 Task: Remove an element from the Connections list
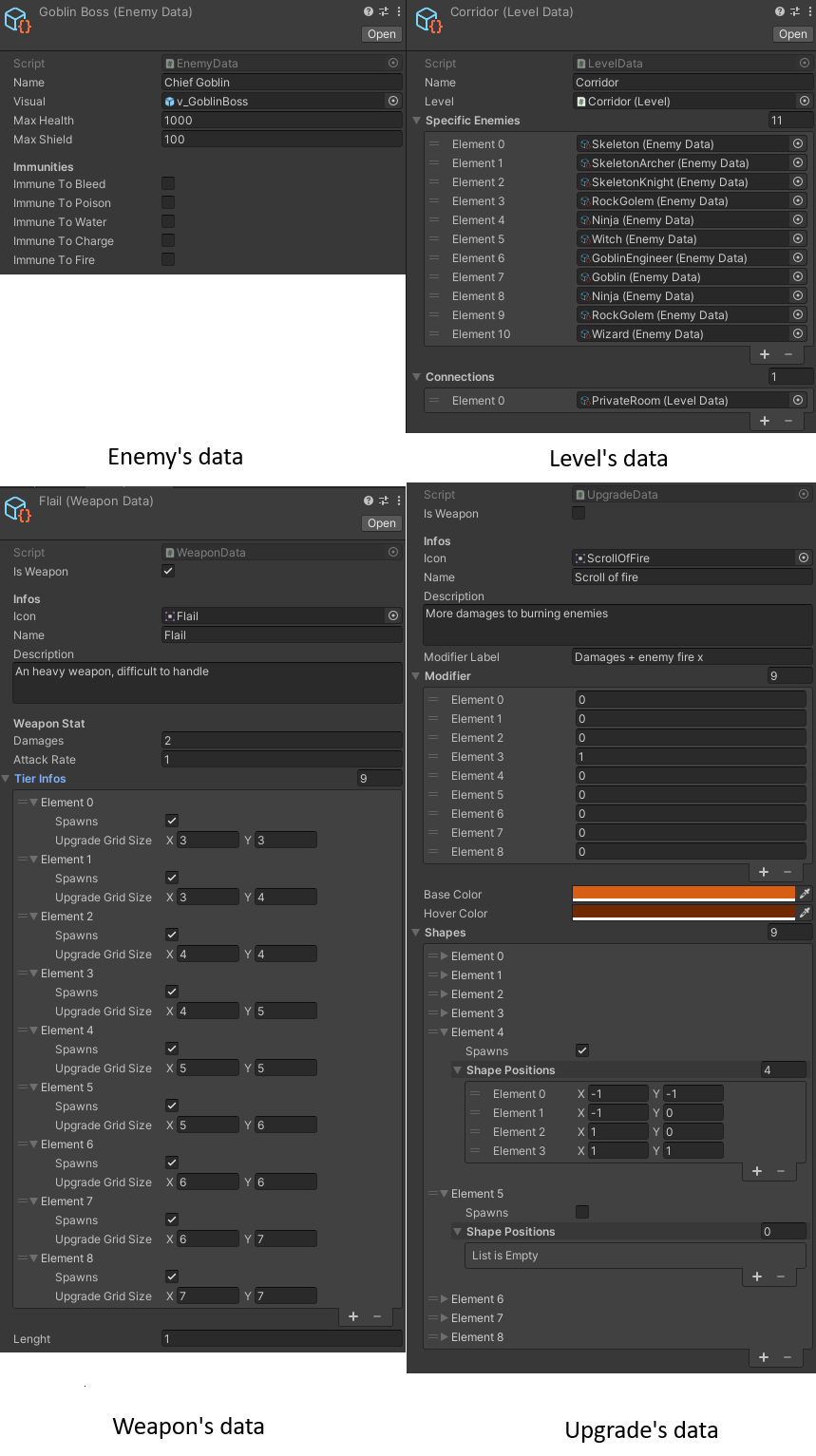788,421
